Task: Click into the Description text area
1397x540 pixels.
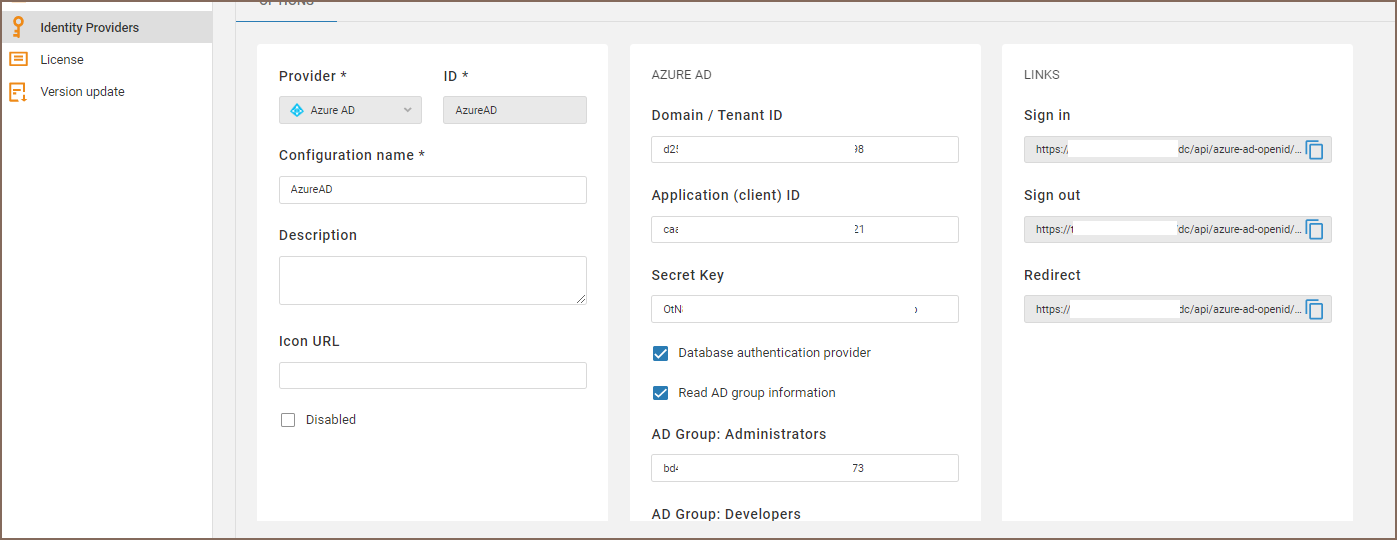Action: click(432, 280)
